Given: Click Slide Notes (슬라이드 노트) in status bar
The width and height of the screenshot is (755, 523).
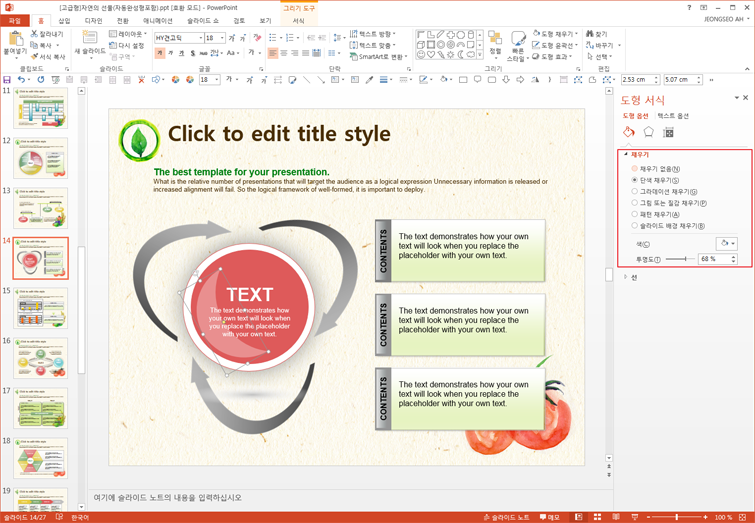Looking at the screenshot, I should point(506,517).
